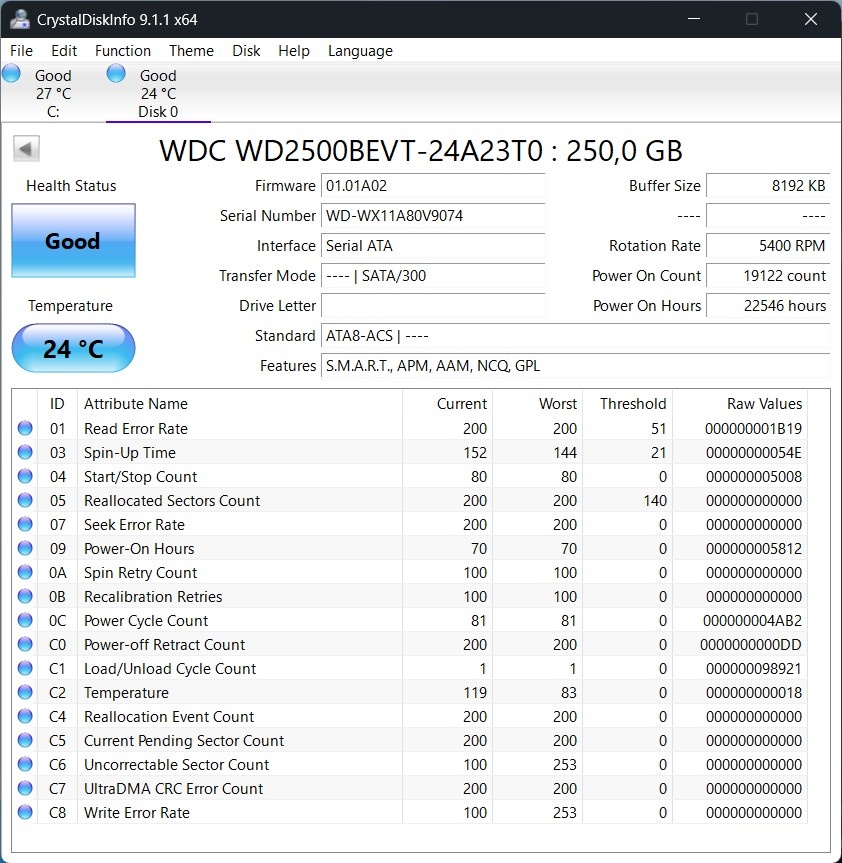Click the 24 °C temperature indicator
Screen dimensions: 842x863
(x=72, y=348)
